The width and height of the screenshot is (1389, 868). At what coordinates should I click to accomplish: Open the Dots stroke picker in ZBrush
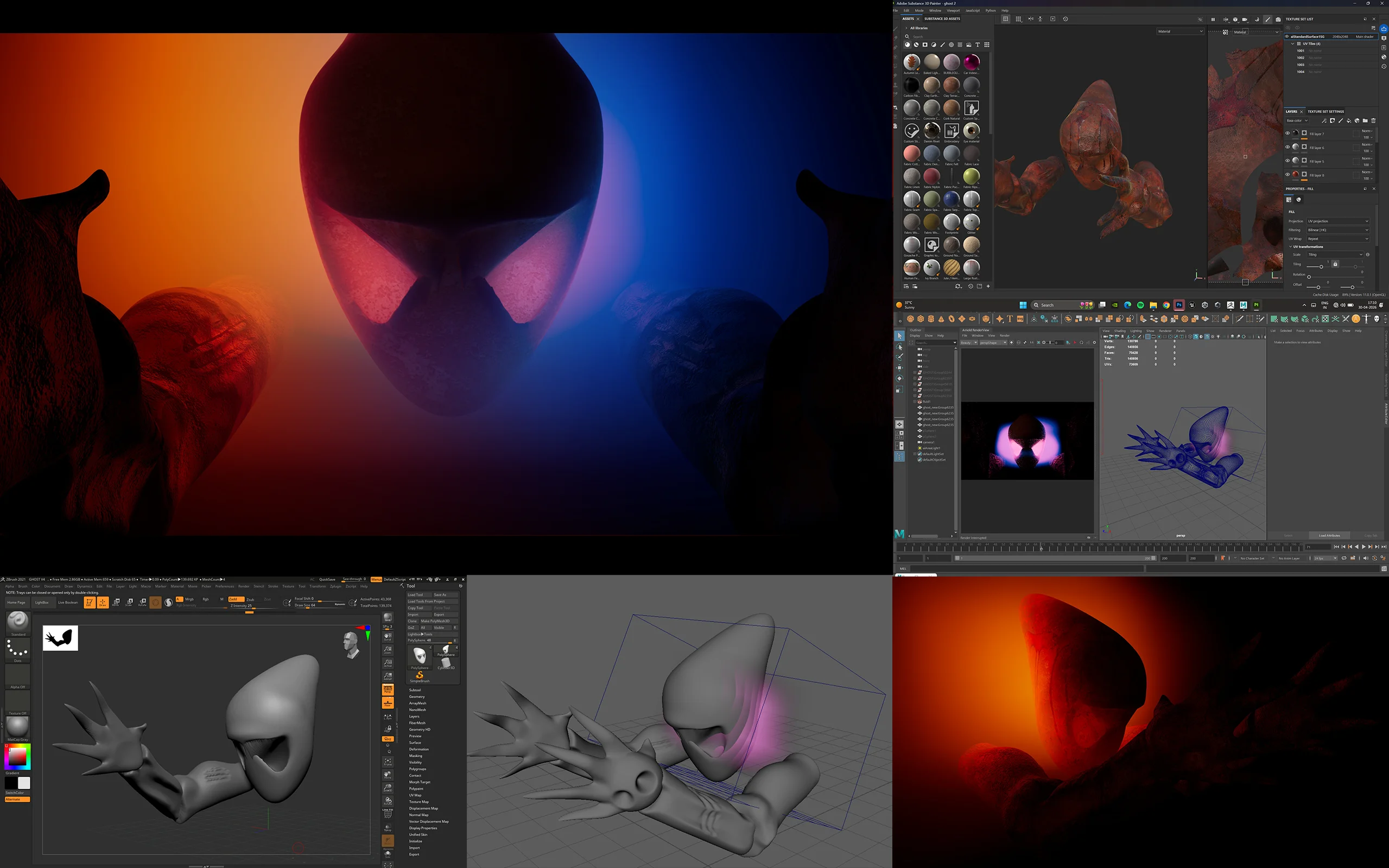[18, 650]
